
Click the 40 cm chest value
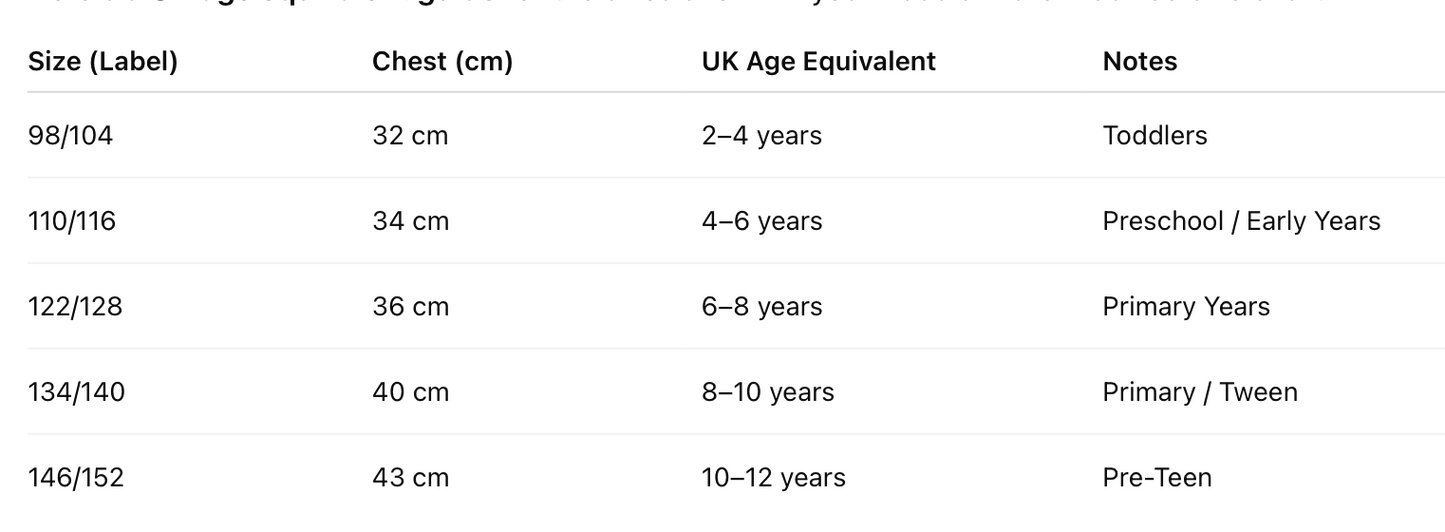point(410,392)
